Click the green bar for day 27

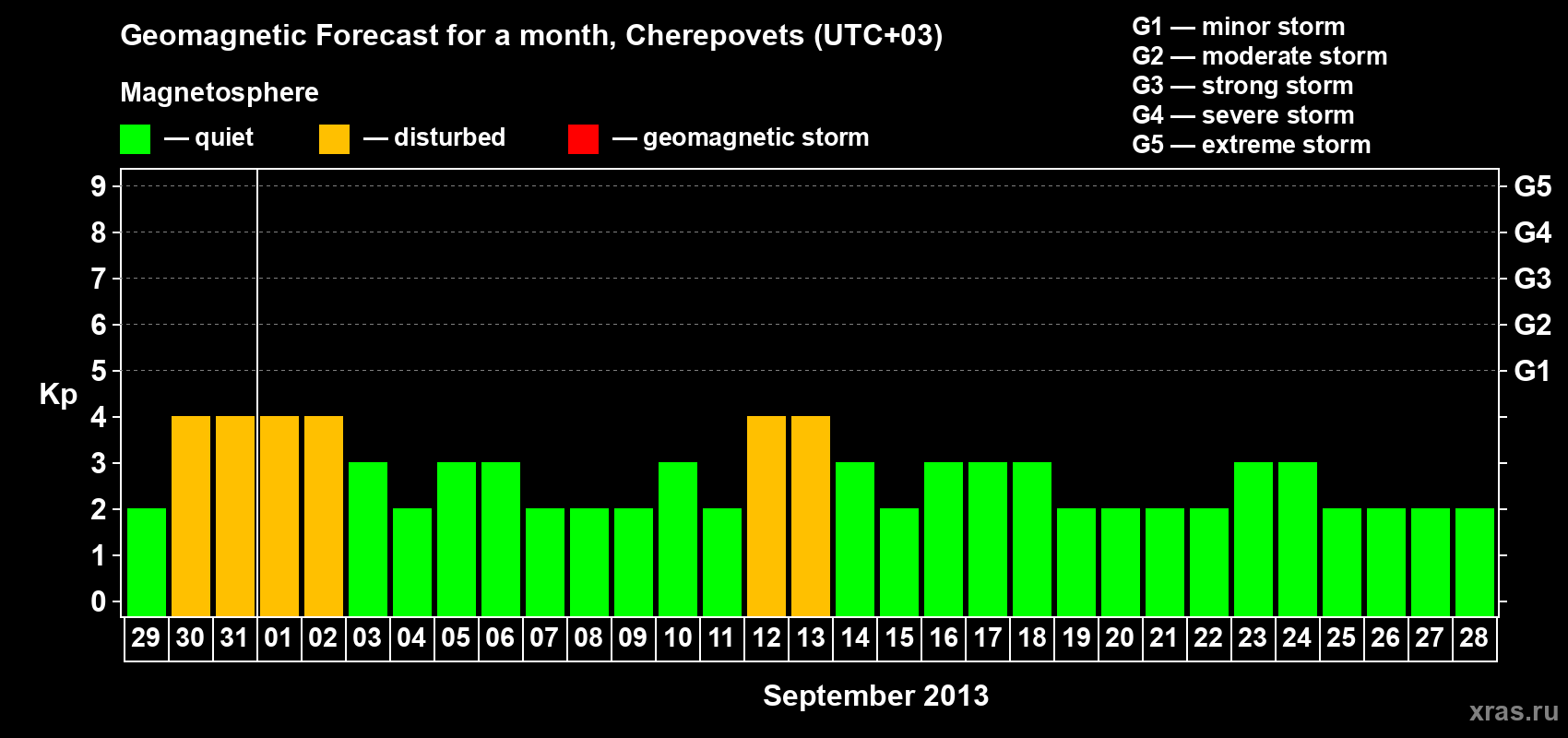pyautogui.click(x=1431, y=562)
